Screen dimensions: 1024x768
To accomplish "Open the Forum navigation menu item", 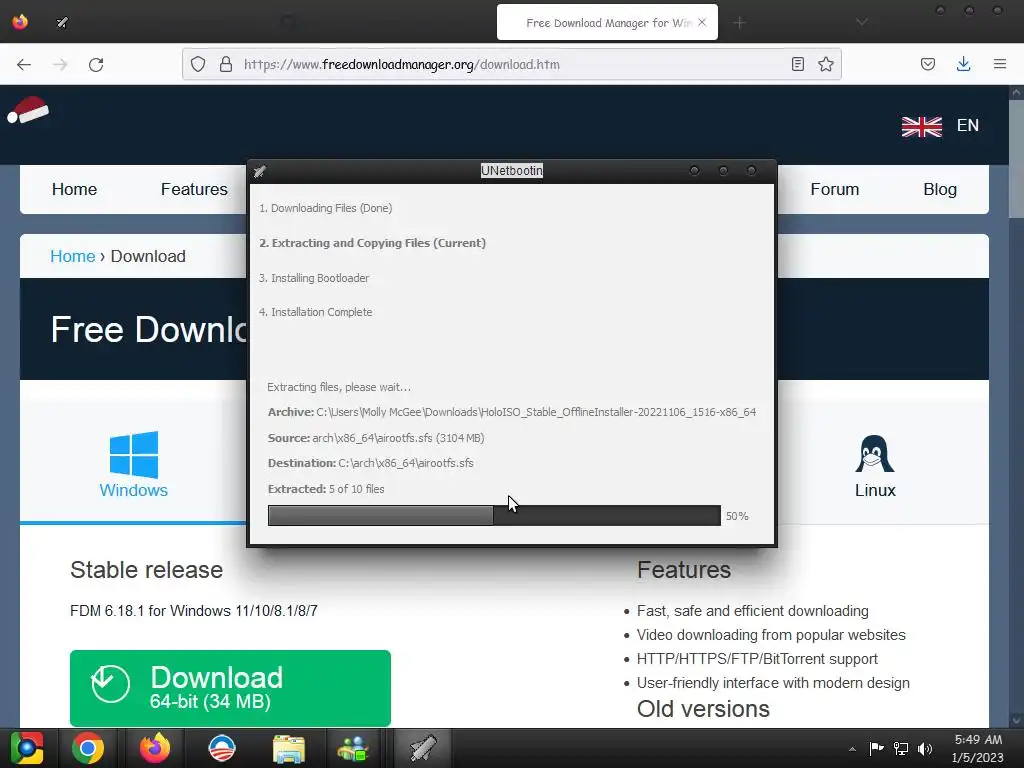I will (x=835, y=189).
